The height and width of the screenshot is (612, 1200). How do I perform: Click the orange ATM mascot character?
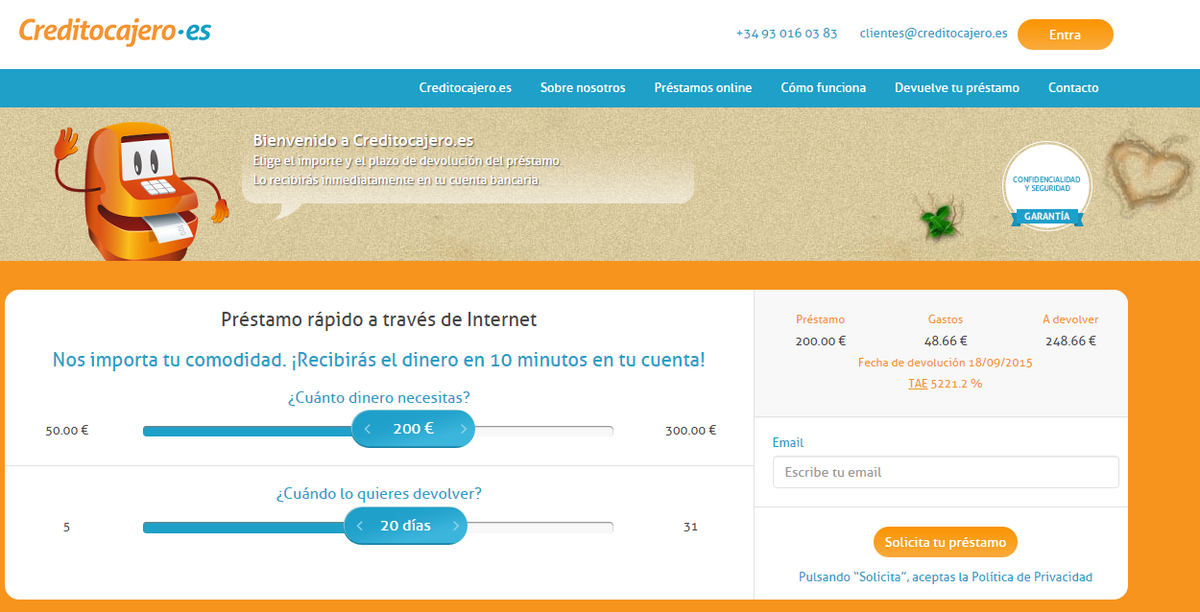click(x=140, y=193)
